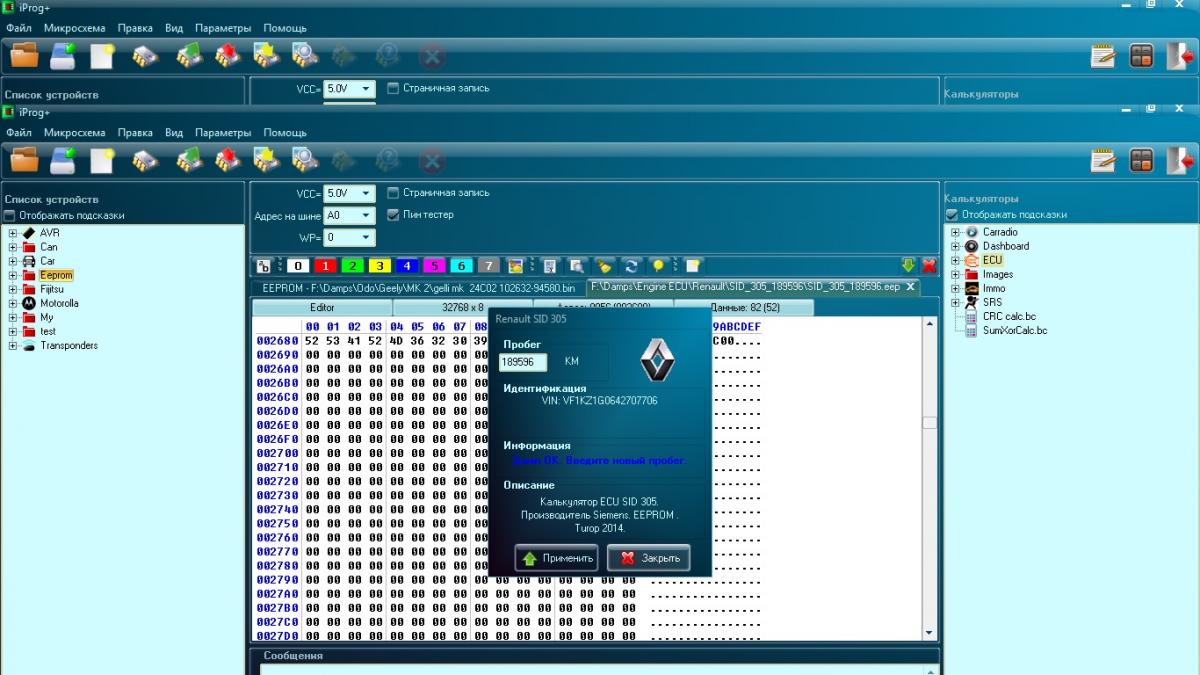Open Микросхема menu in front window
This screenshot has width=1200, height=675.
[74, 132]
